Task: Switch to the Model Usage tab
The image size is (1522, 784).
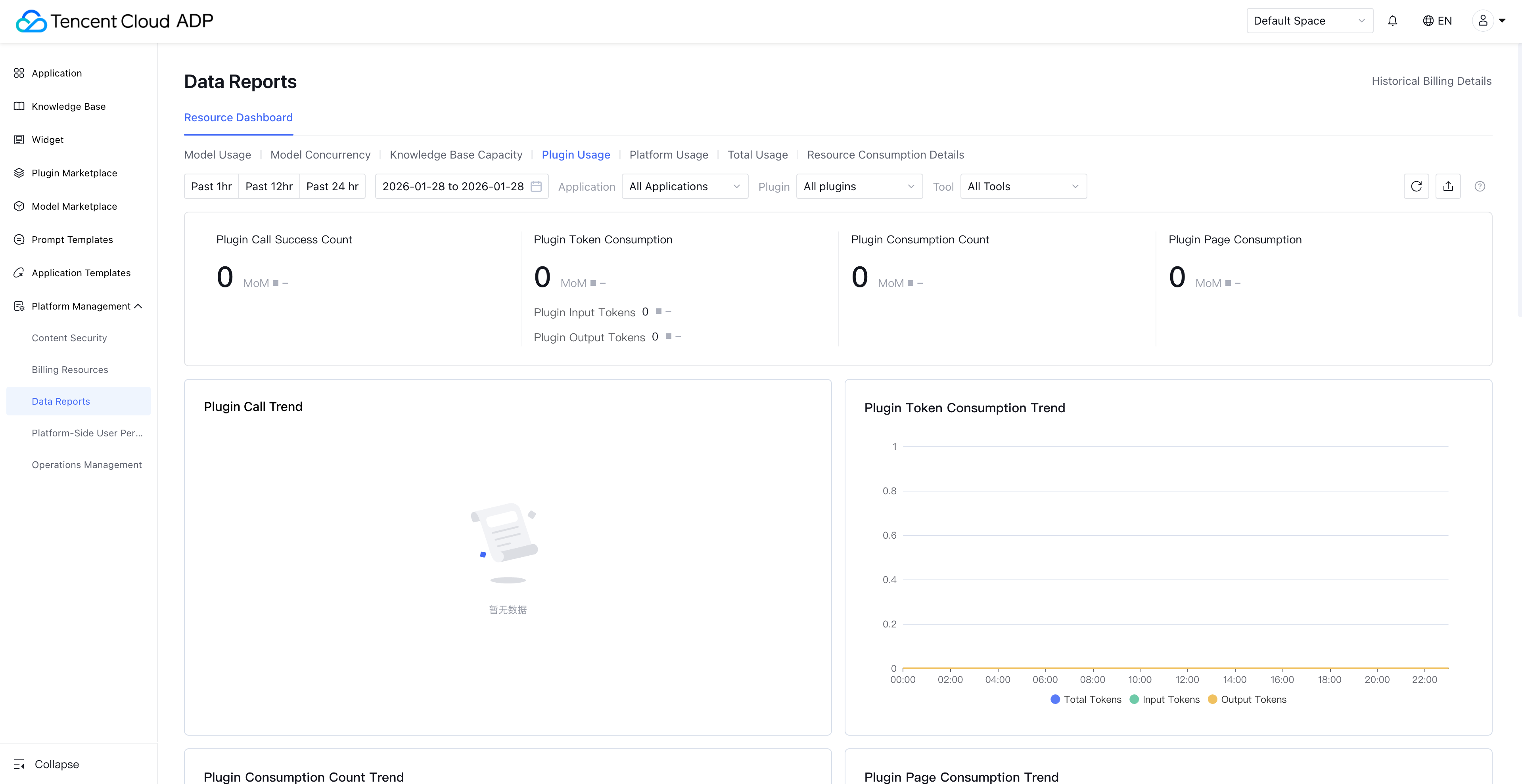Action: 217,155
